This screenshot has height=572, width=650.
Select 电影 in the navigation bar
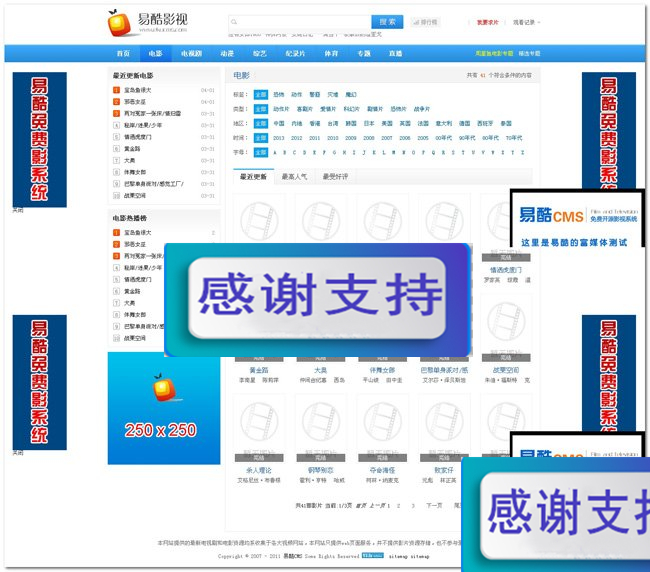click(155, 53)
